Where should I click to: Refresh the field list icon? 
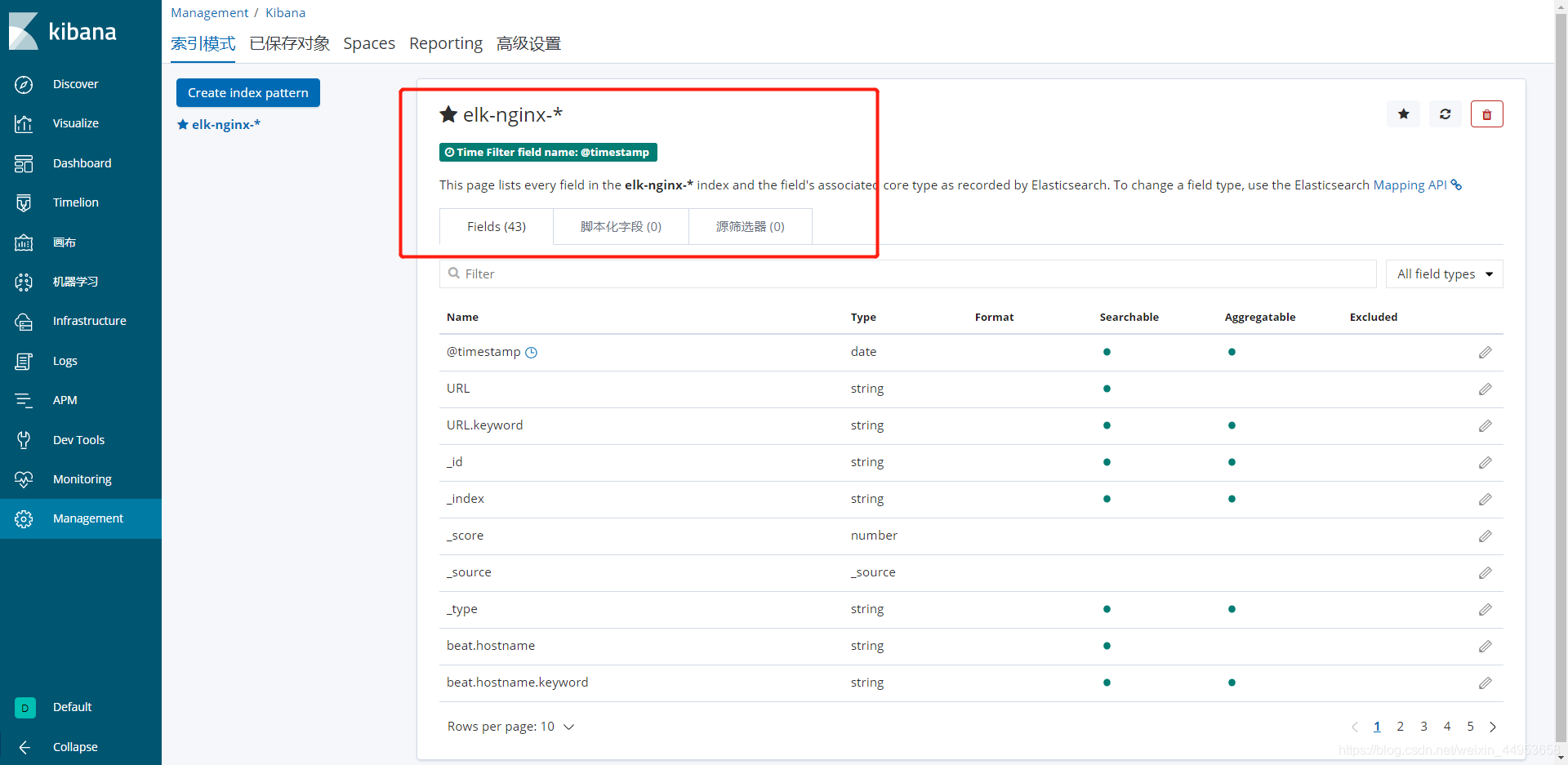click(1445, 114)
